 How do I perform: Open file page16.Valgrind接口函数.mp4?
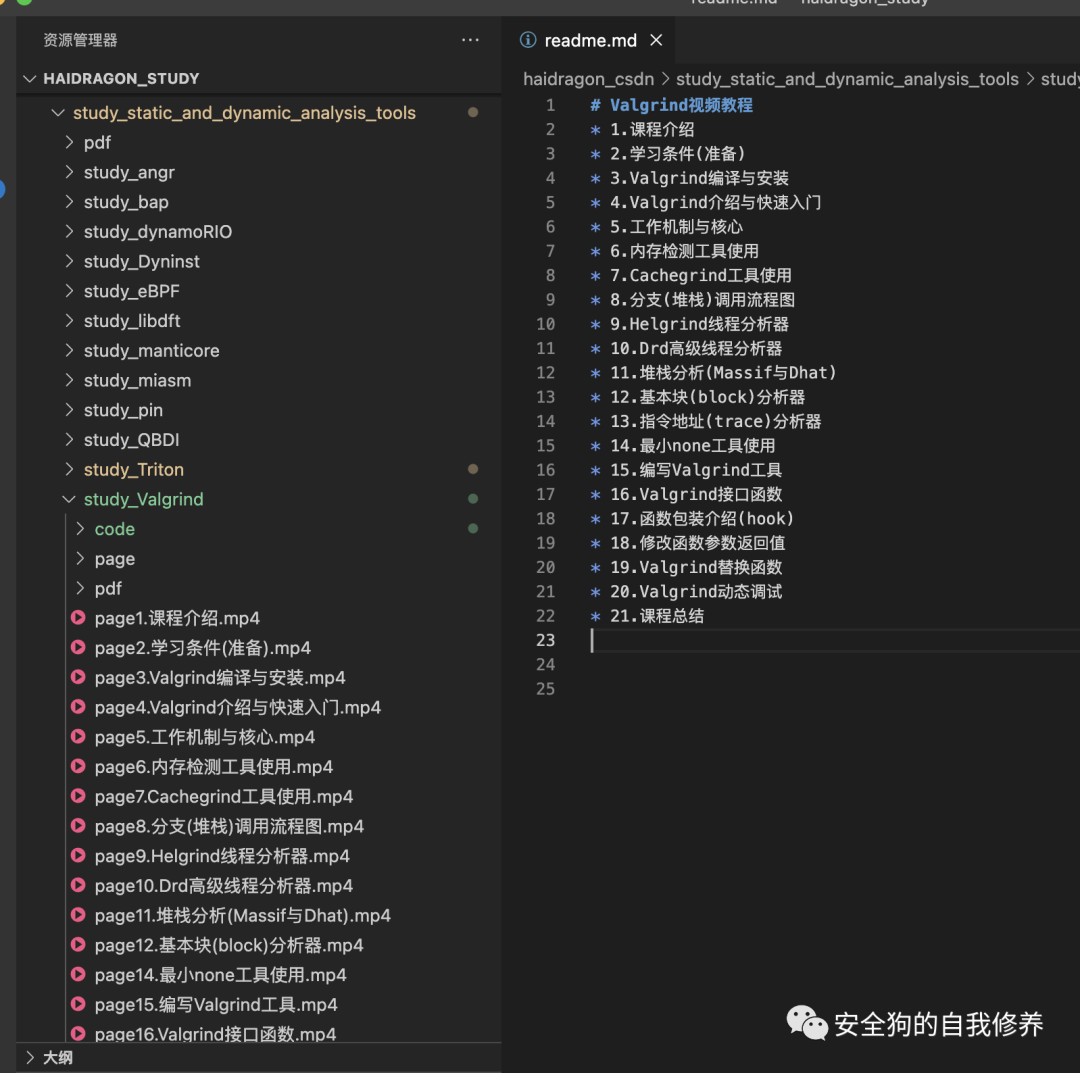coord(216,1033)
